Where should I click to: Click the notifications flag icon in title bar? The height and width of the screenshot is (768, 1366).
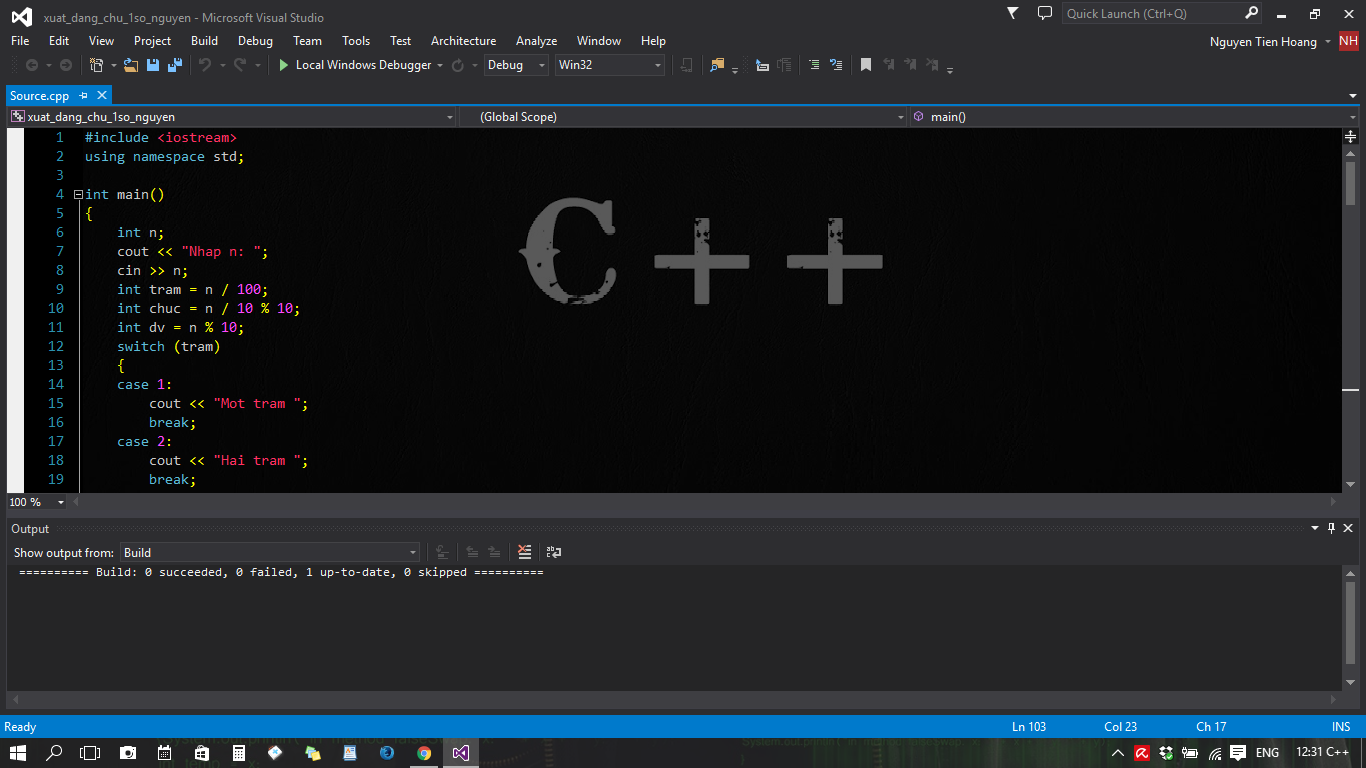[1013, 14]
